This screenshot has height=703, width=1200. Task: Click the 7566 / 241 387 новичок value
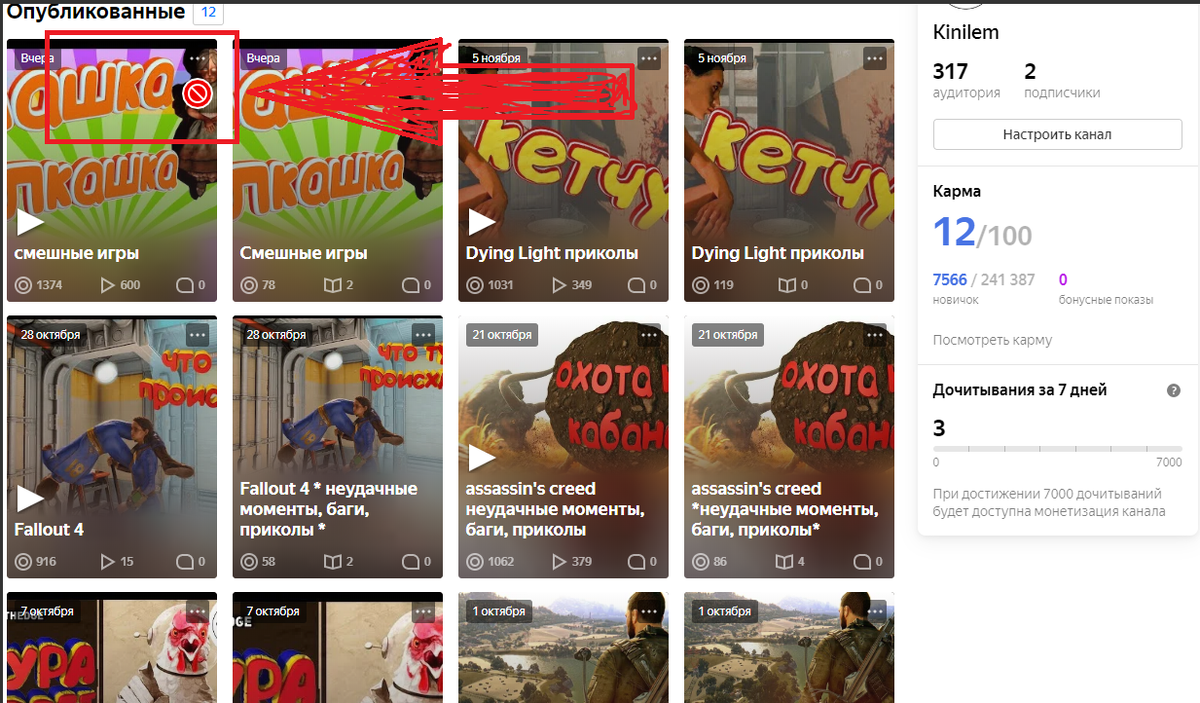(x=984, y=280)
